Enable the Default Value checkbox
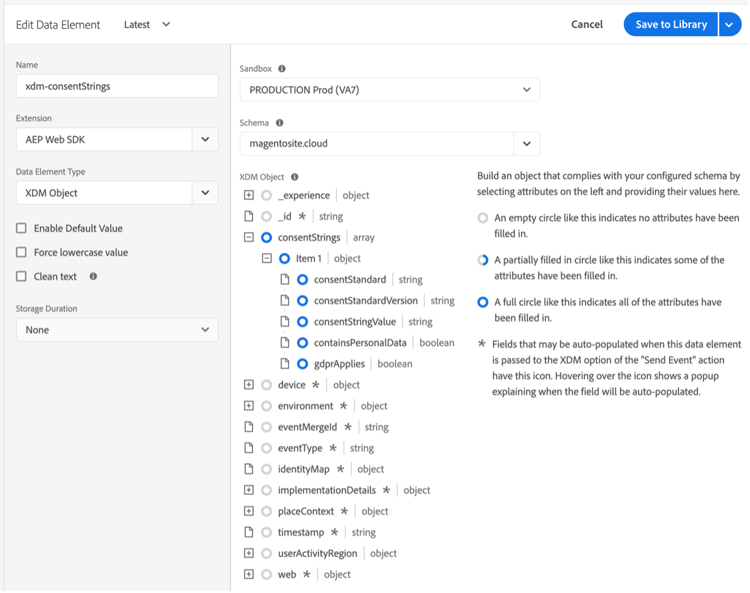The image size is (750, 593). coord(21,228)
